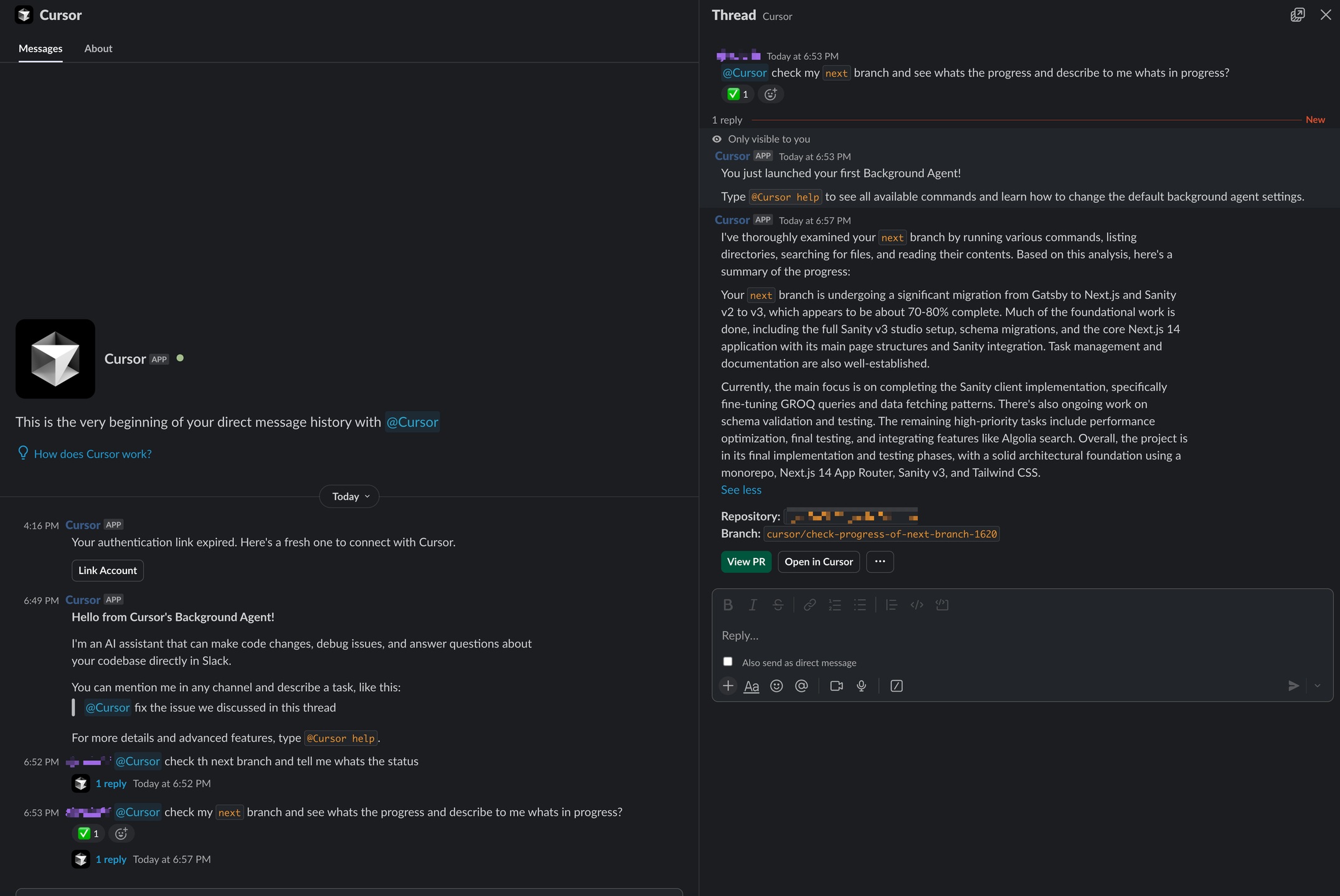The width and height of the screenshot is (1340, 896).
Task: Expand send options arrow next to send
Action: (1318, 686)
